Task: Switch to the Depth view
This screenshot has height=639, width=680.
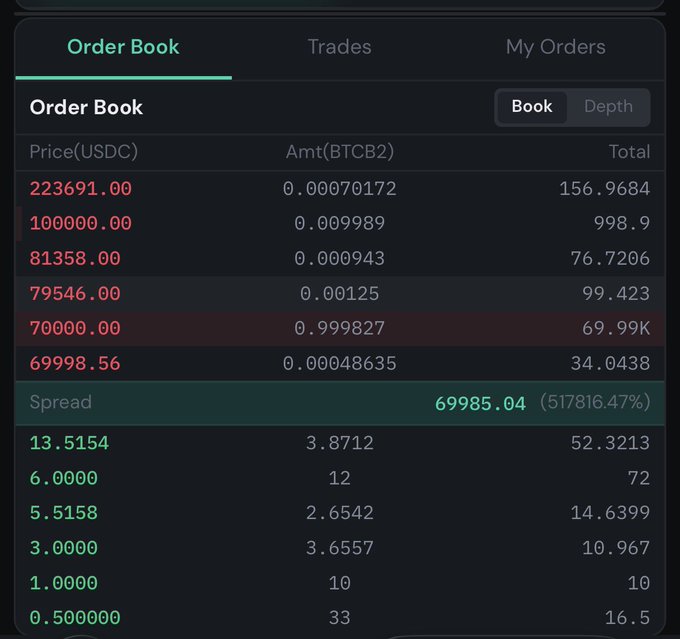Action: 608,107
